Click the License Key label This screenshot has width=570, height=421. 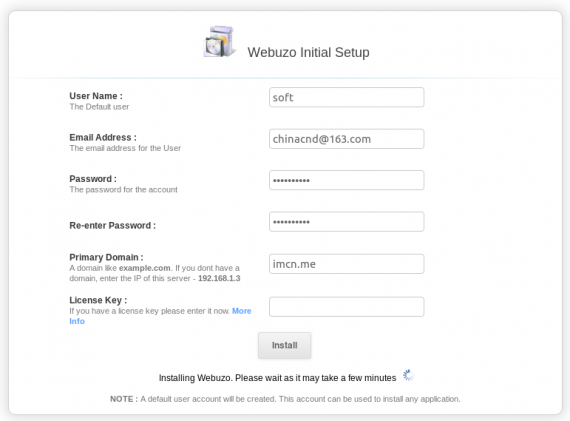coord(98,300)
